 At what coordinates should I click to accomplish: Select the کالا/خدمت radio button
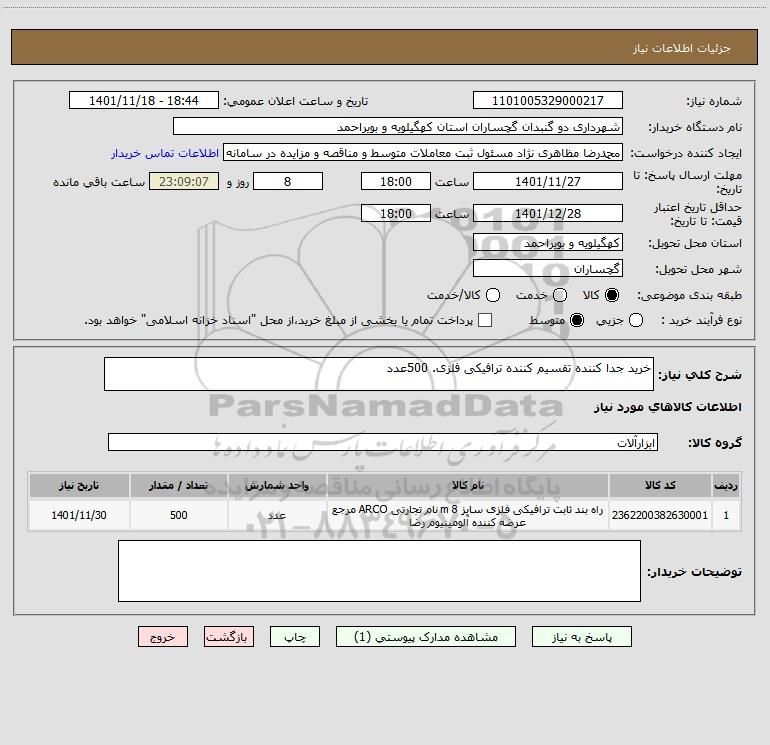[x=493, y=295]
